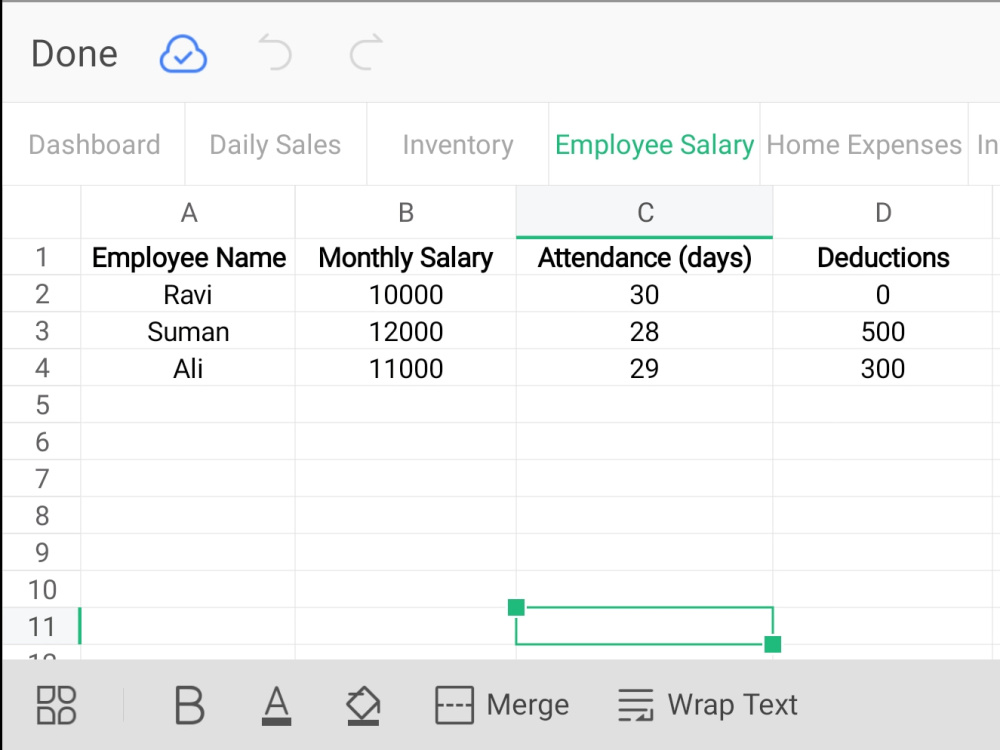1000x750 pixels.
Task: Open the font color tool
Action: coord(276,705)
